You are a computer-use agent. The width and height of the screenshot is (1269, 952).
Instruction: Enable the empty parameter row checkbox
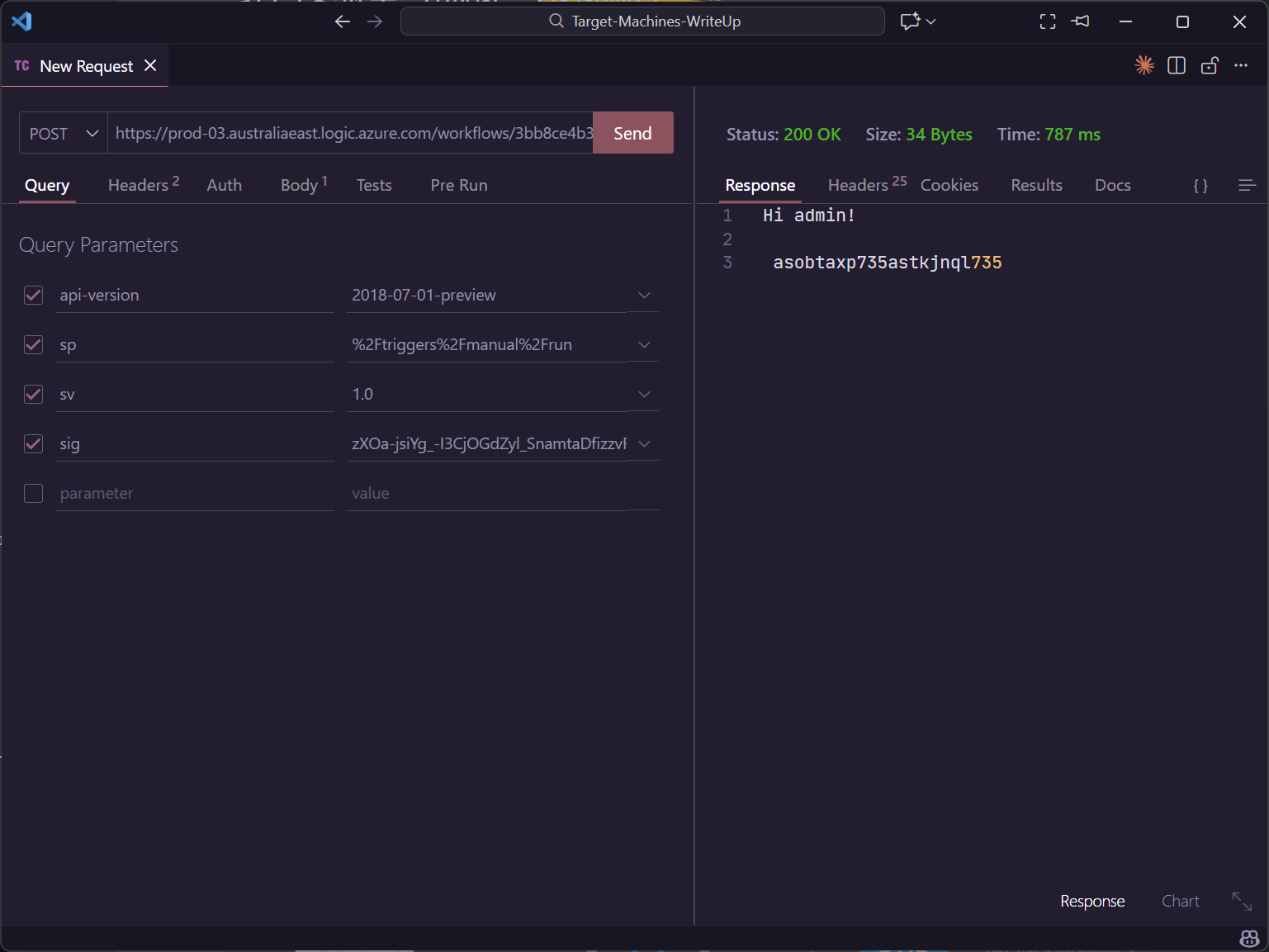pyautogui.click(x=34, y=494)
